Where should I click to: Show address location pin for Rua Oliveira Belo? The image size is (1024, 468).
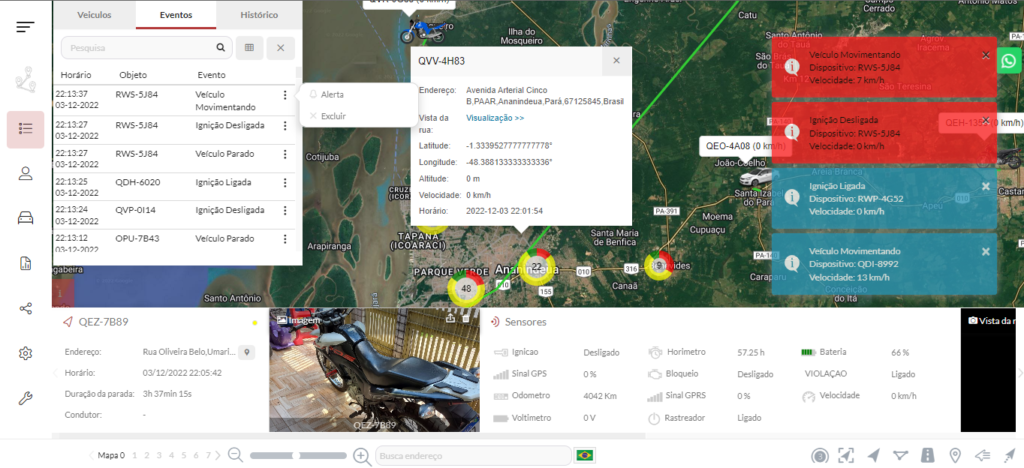pyautogui.click(x=246, y=352)
